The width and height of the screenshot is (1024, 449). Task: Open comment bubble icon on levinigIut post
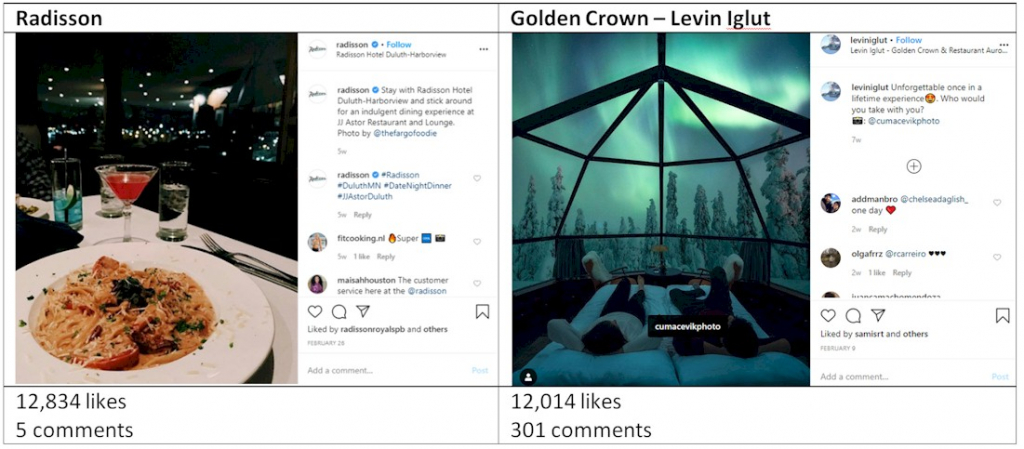pyautogui.click(x=853, y=316)
